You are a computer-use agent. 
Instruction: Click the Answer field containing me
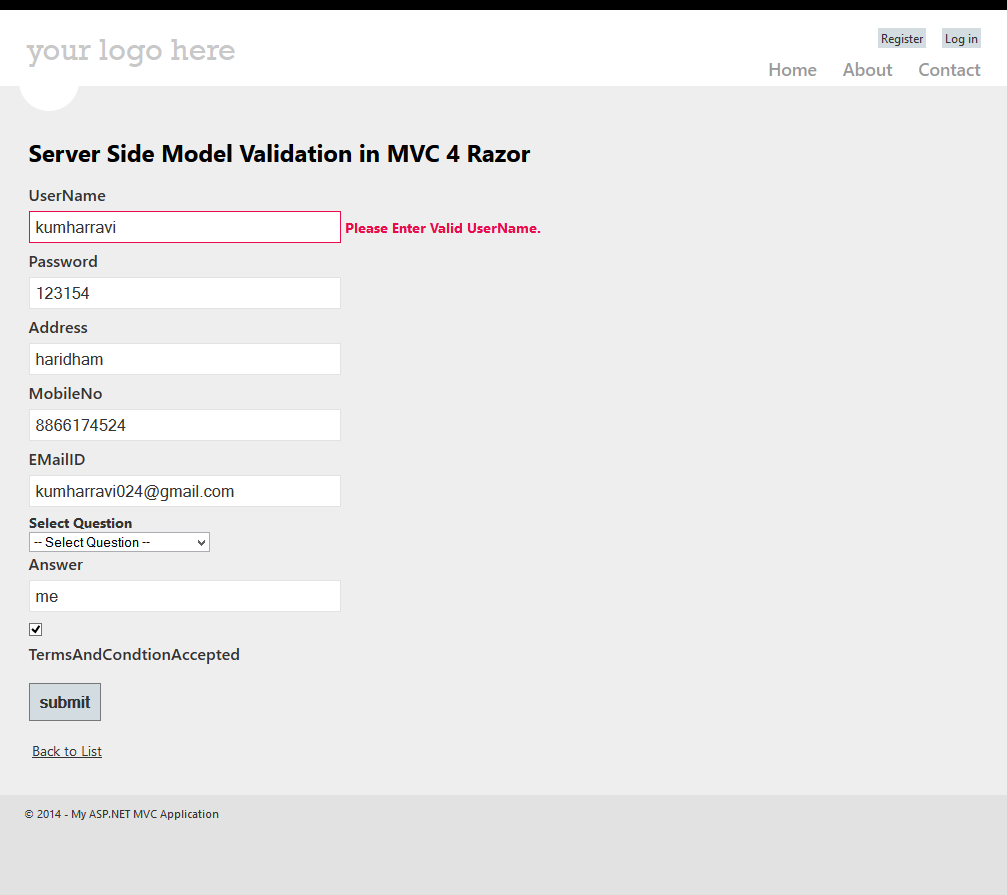coord(184,596)
